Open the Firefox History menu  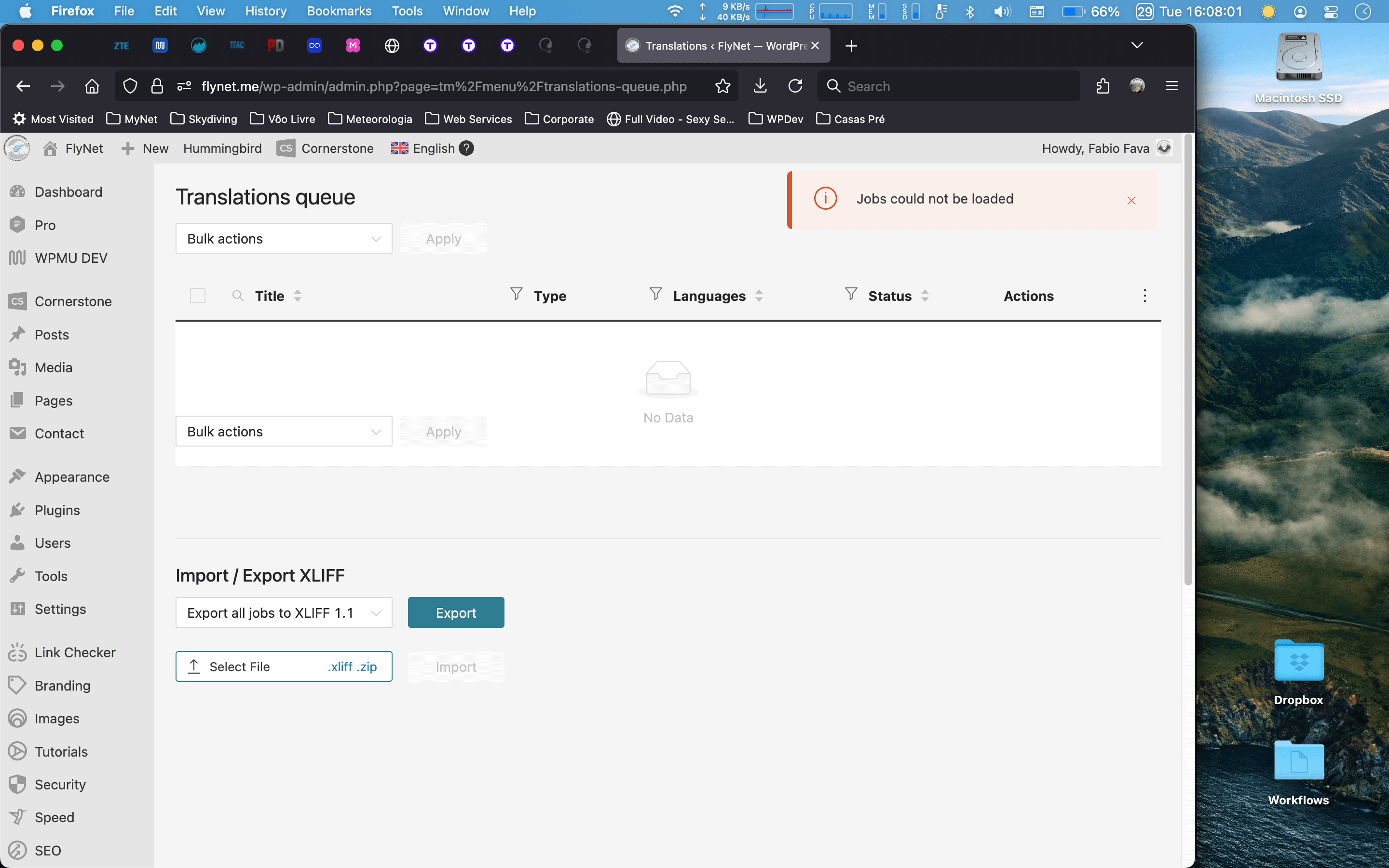265,11
